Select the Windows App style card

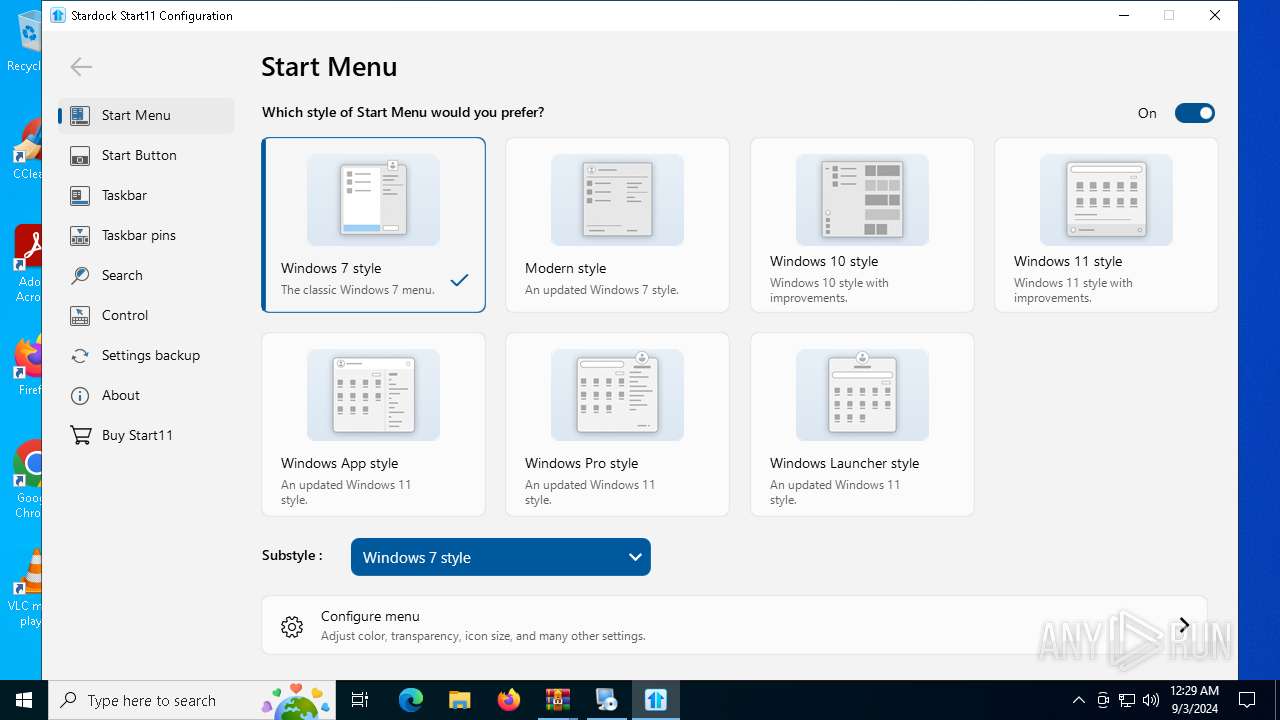373,425
